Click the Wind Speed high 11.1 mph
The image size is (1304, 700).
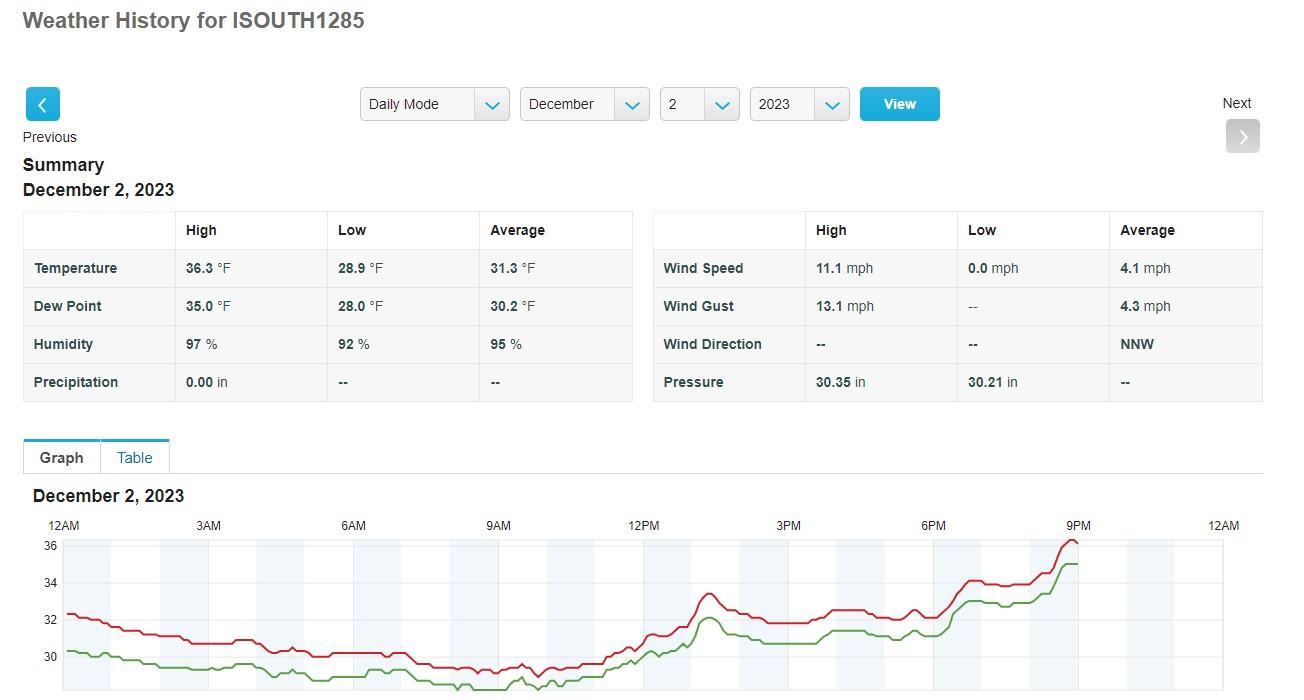pyautogui.click(x=844, y=268)
